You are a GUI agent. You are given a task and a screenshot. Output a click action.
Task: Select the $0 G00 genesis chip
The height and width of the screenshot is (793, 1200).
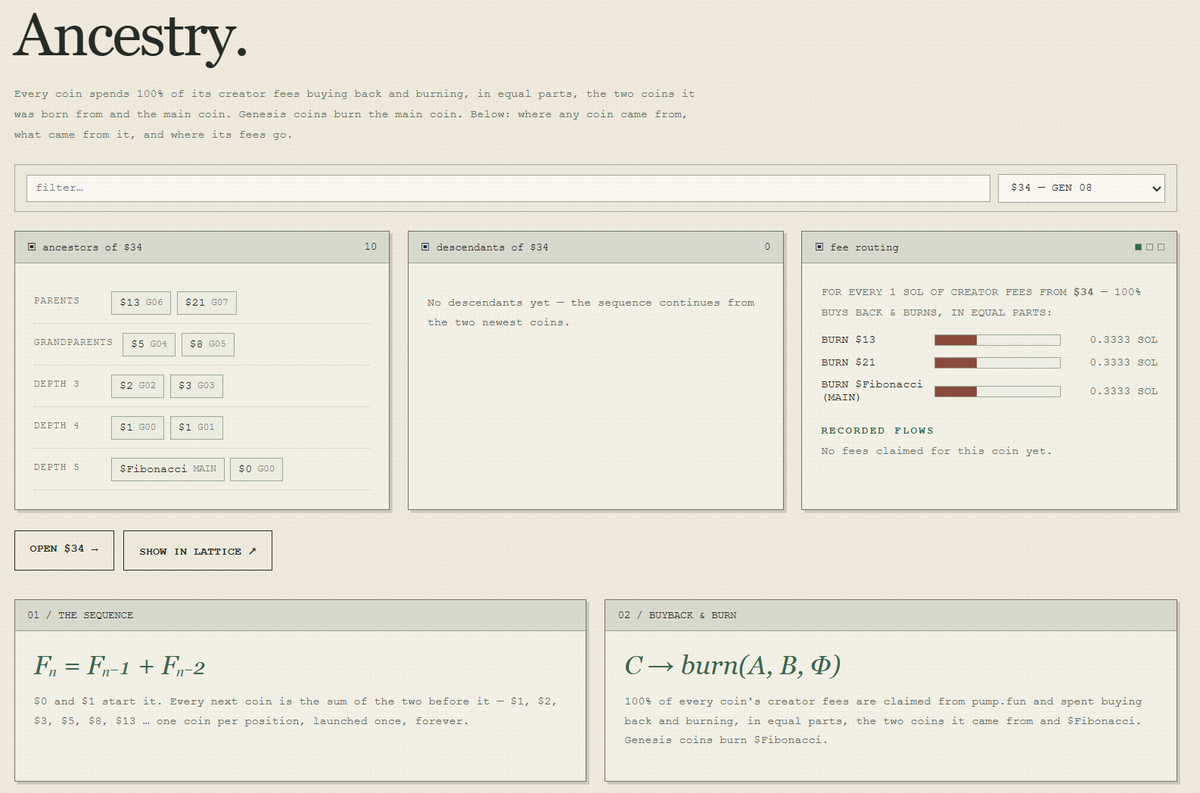pos(257,469)
